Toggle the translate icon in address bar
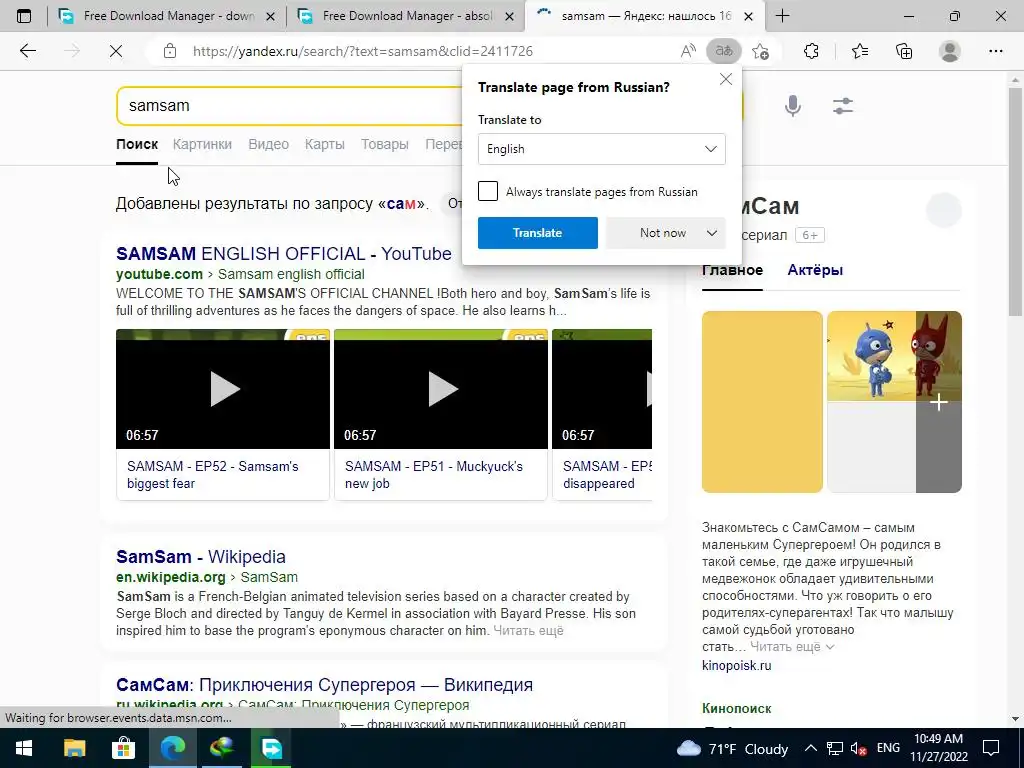 [x=724, y=51]
